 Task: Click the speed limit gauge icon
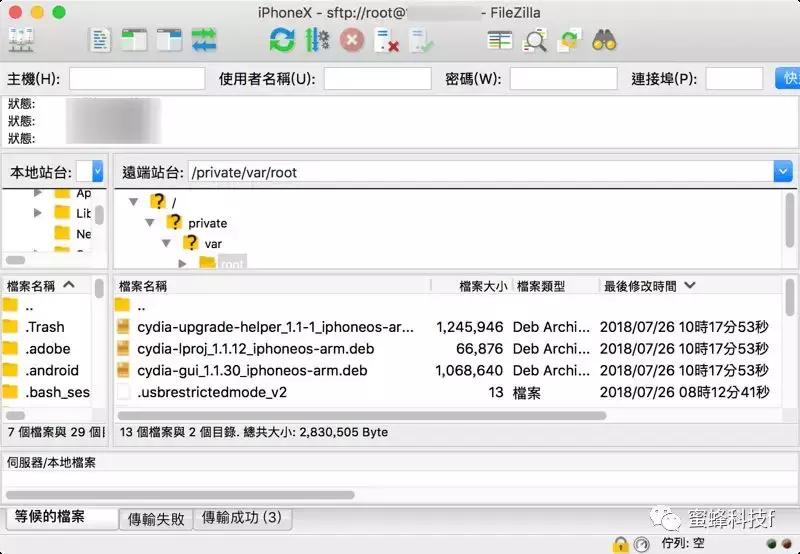(x=641, y=544)
